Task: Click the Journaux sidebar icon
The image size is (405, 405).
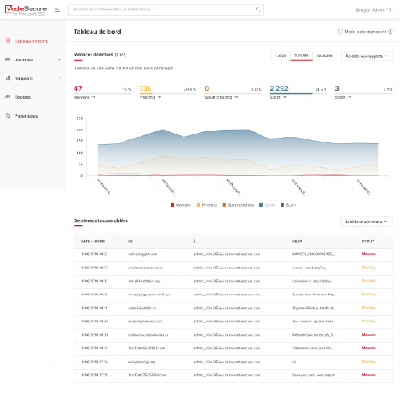Action: [x=8, y=60]
